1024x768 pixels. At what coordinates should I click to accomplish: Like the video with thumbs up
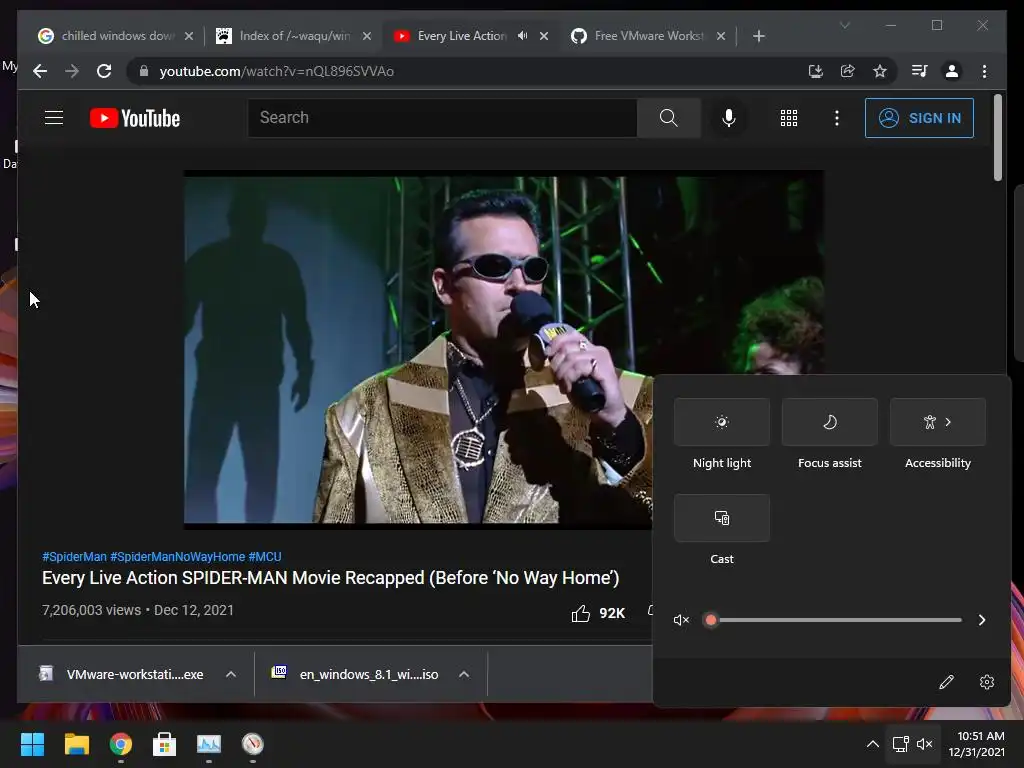click(x=581, y=613)
